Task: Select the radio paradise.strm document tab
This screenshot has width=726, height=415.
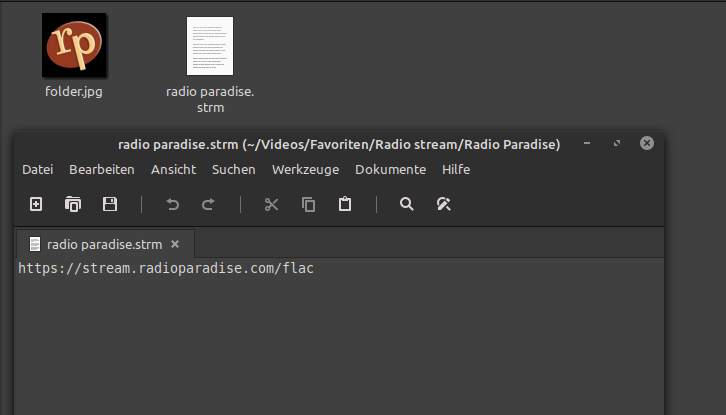Action: (105, 244)
